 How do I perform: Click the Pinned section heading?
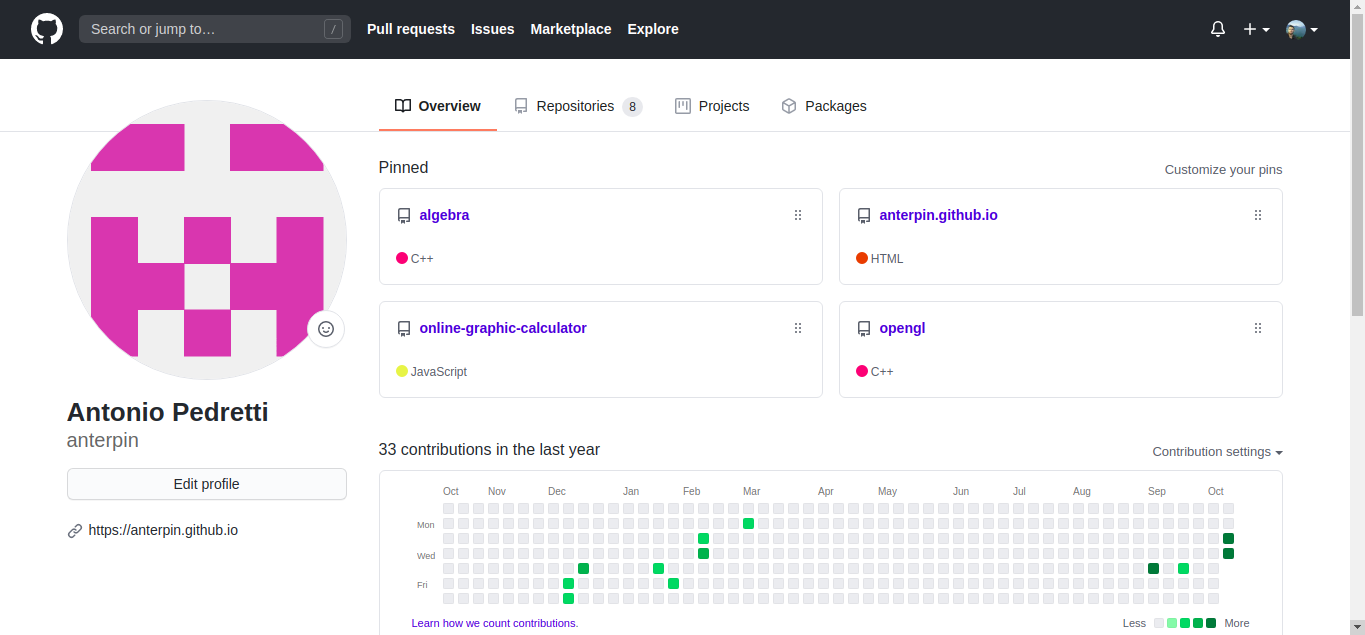tap(403, 168)
